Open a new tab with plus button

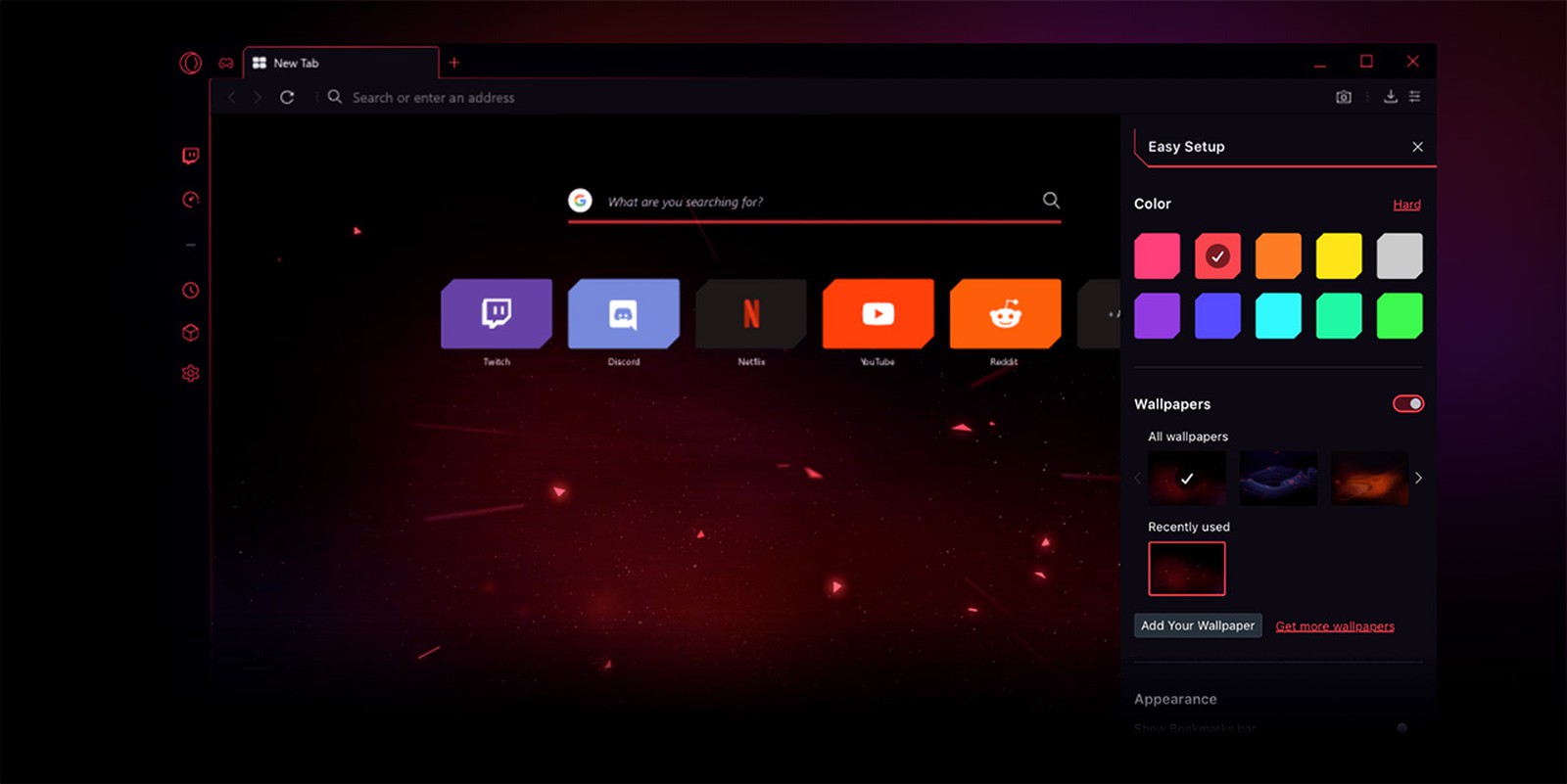(x=453, y=63)
